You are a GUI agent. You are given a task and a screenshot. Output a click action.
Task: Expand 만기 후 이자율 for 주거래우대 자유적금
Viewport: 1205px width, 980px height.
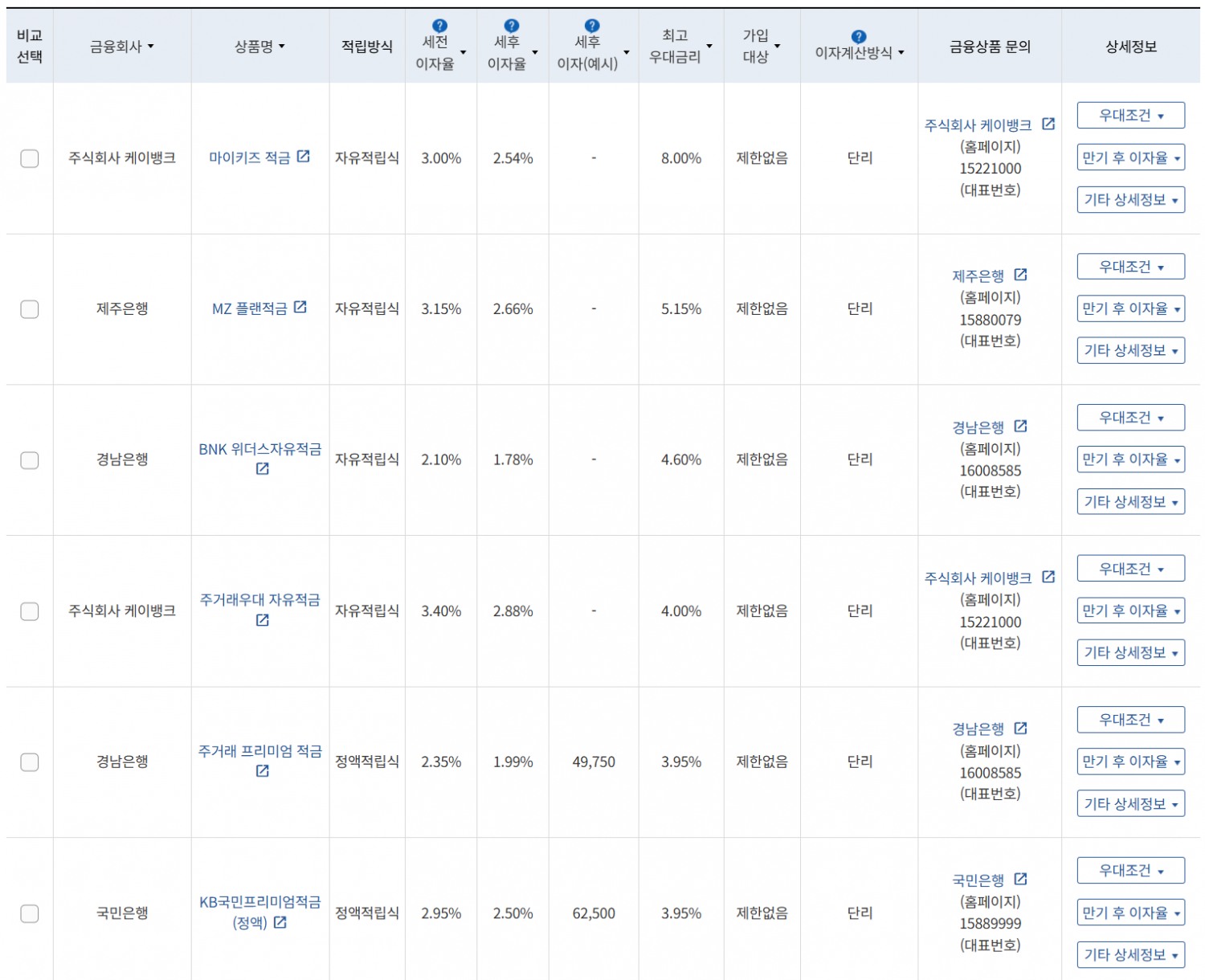pyautogui.click(x=1131, y=610)
